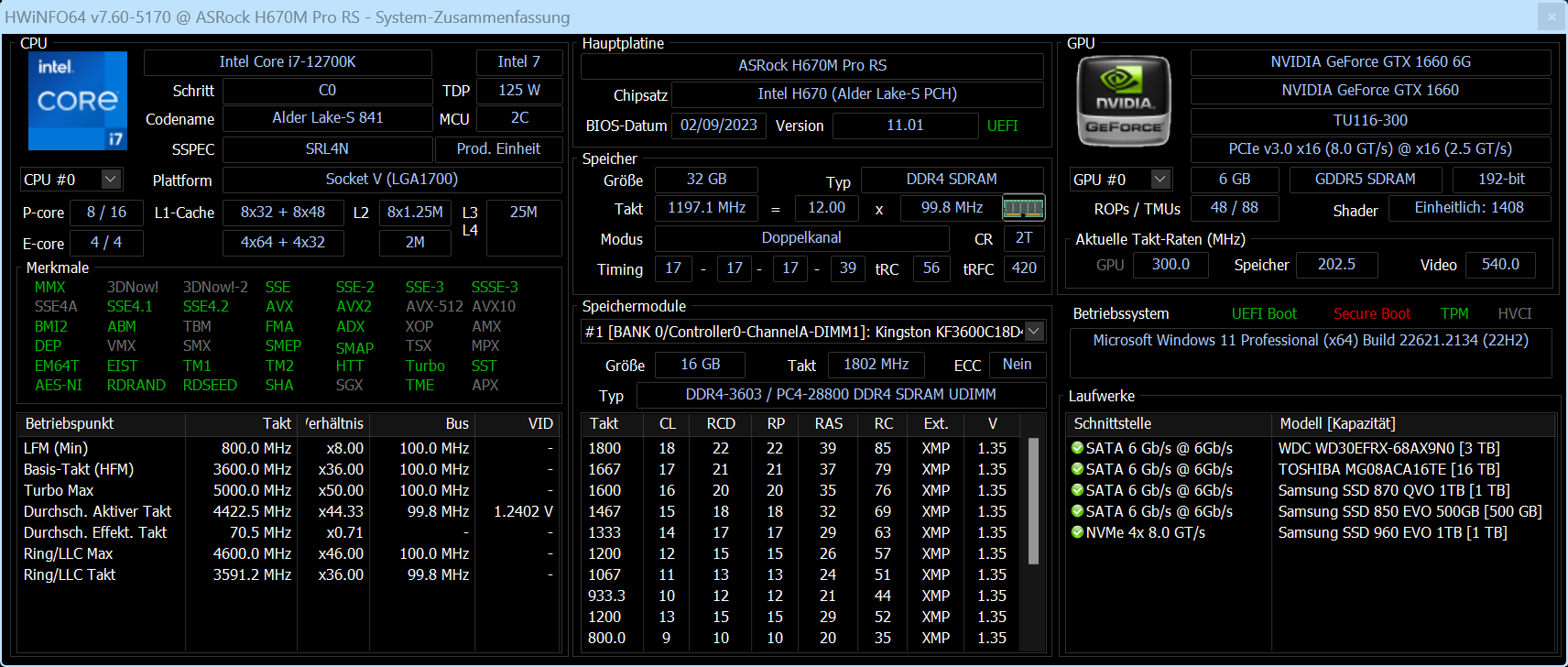Select the 1800 MHz XMP timing row
This screenshot has height=667, width=1568.
point(805,448)
